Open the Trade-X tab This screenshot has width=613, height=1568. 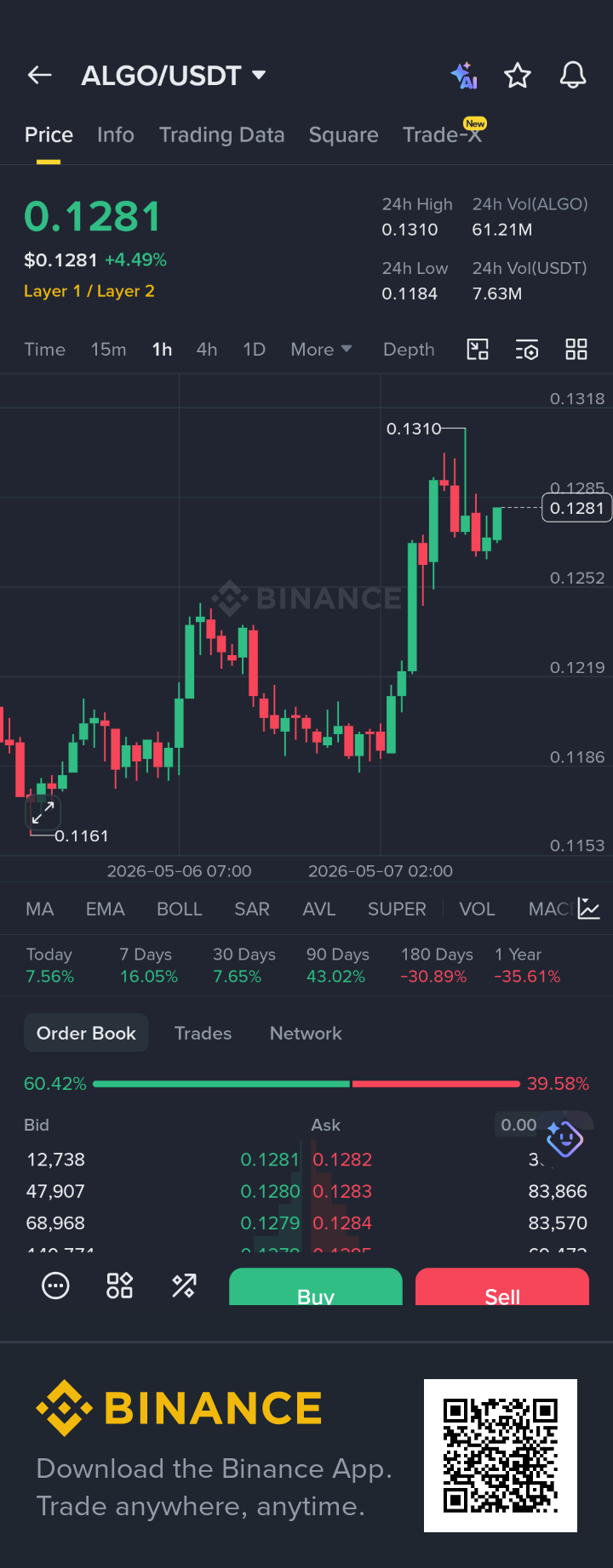pos(442,134)
